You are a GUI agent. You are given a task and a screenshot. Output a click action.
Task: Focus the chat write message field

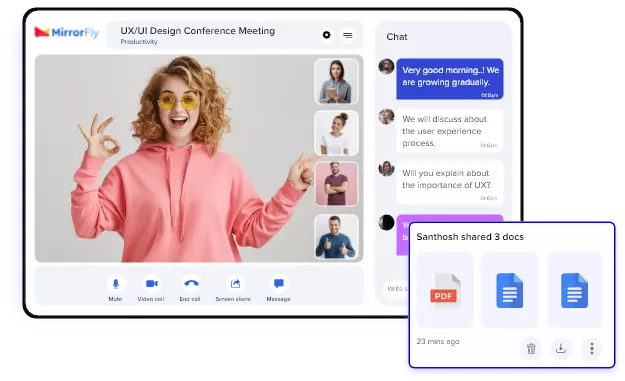point(395,289)
